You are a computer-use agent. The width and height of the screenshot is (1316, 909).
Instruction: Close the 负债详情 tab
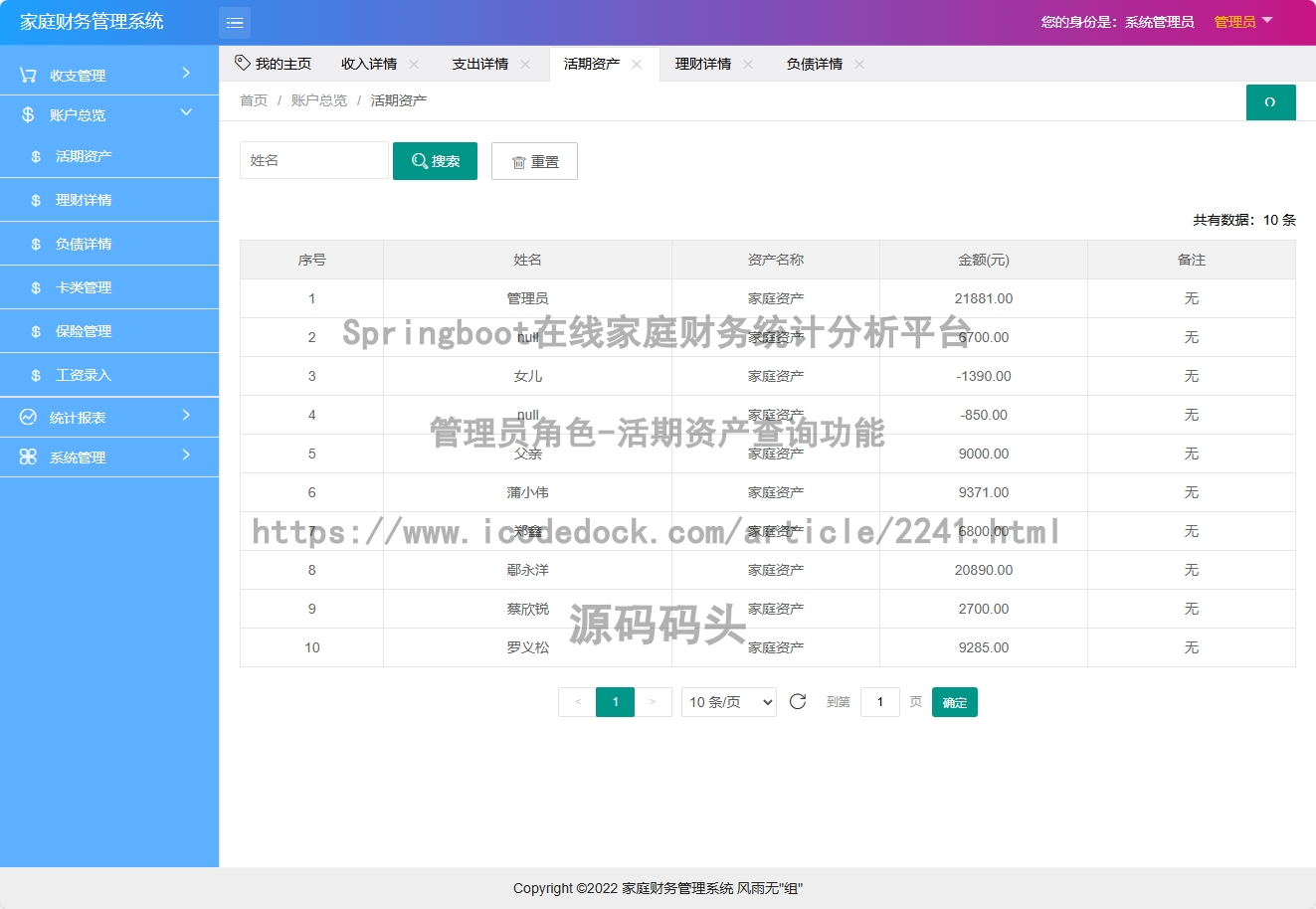coord(859,64)
